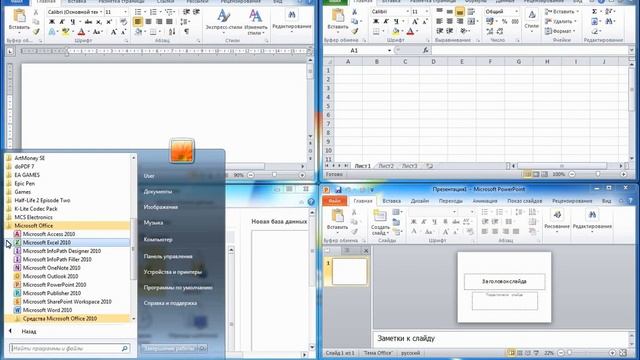Open PowerPoint Показ слайдов tab

click(524, 201)
